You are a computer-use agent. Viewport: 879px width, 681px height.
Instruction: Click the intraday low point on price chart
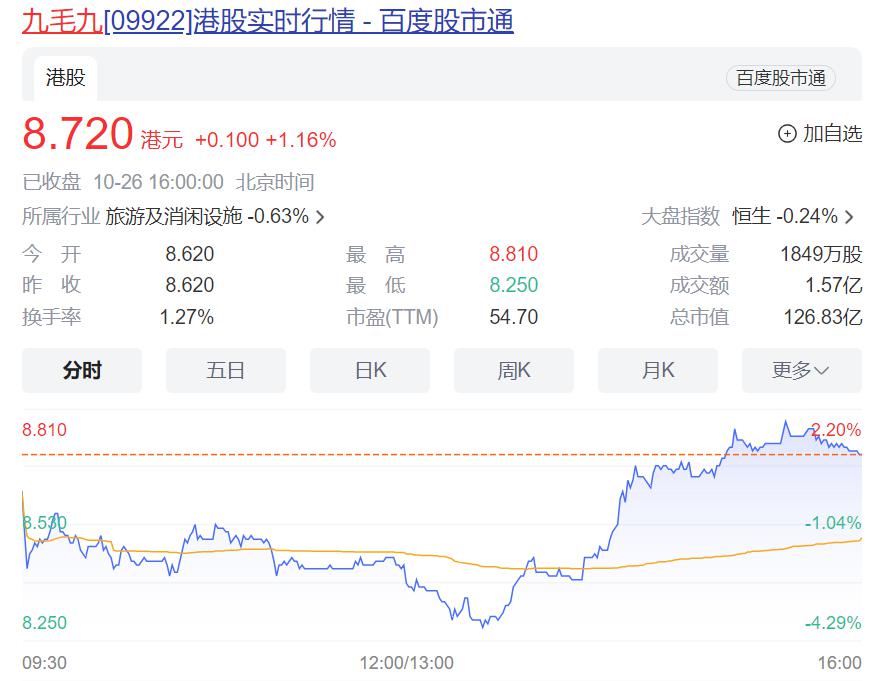coord(483,626)
